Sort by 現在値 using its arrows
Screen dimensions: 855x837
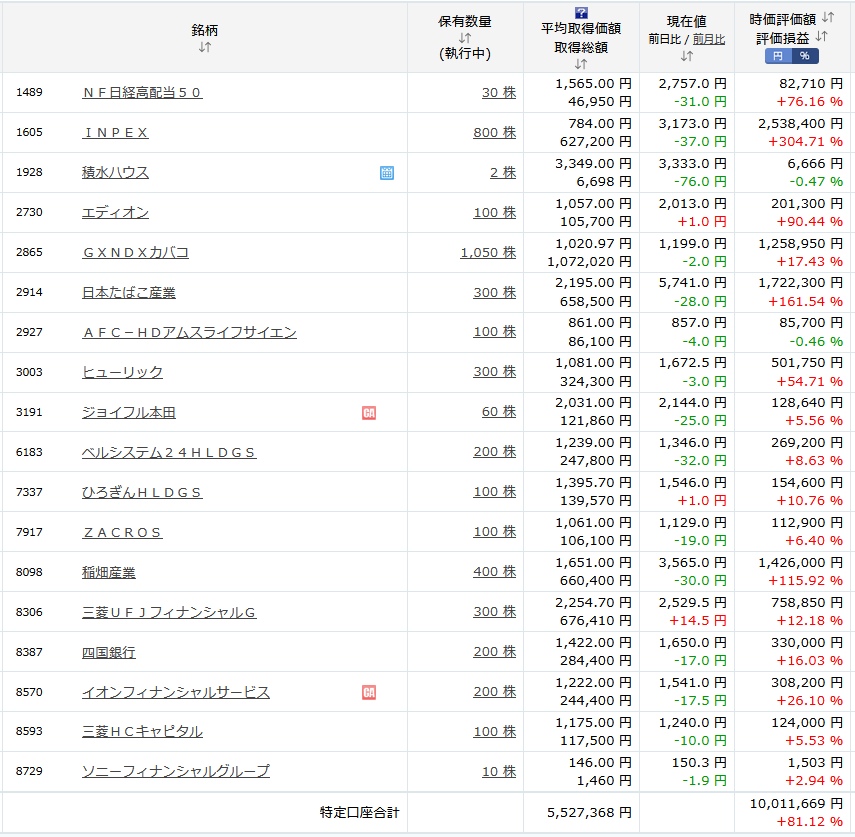coord(687,56)
